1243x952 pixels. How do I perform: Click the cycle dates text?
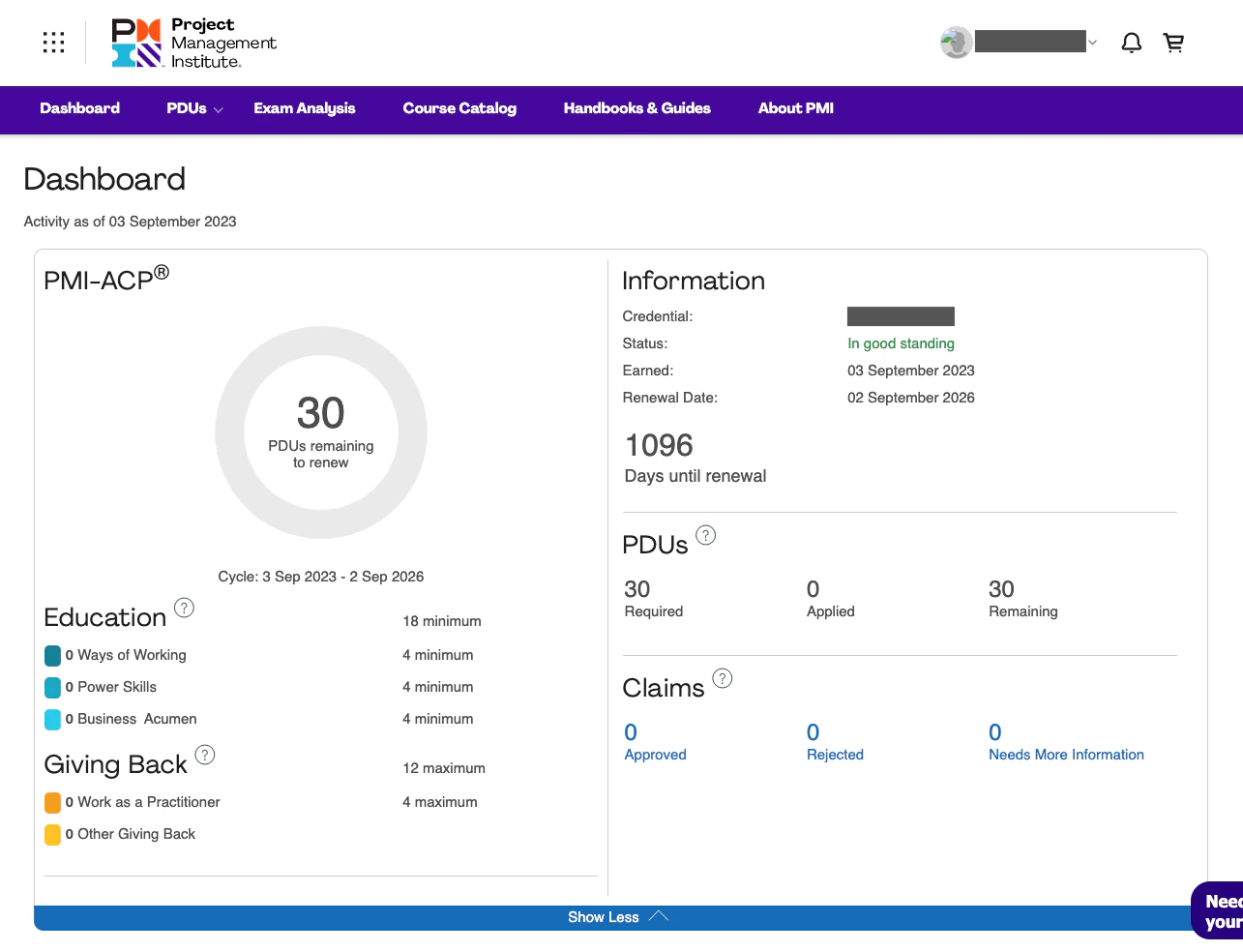[321, 577]
